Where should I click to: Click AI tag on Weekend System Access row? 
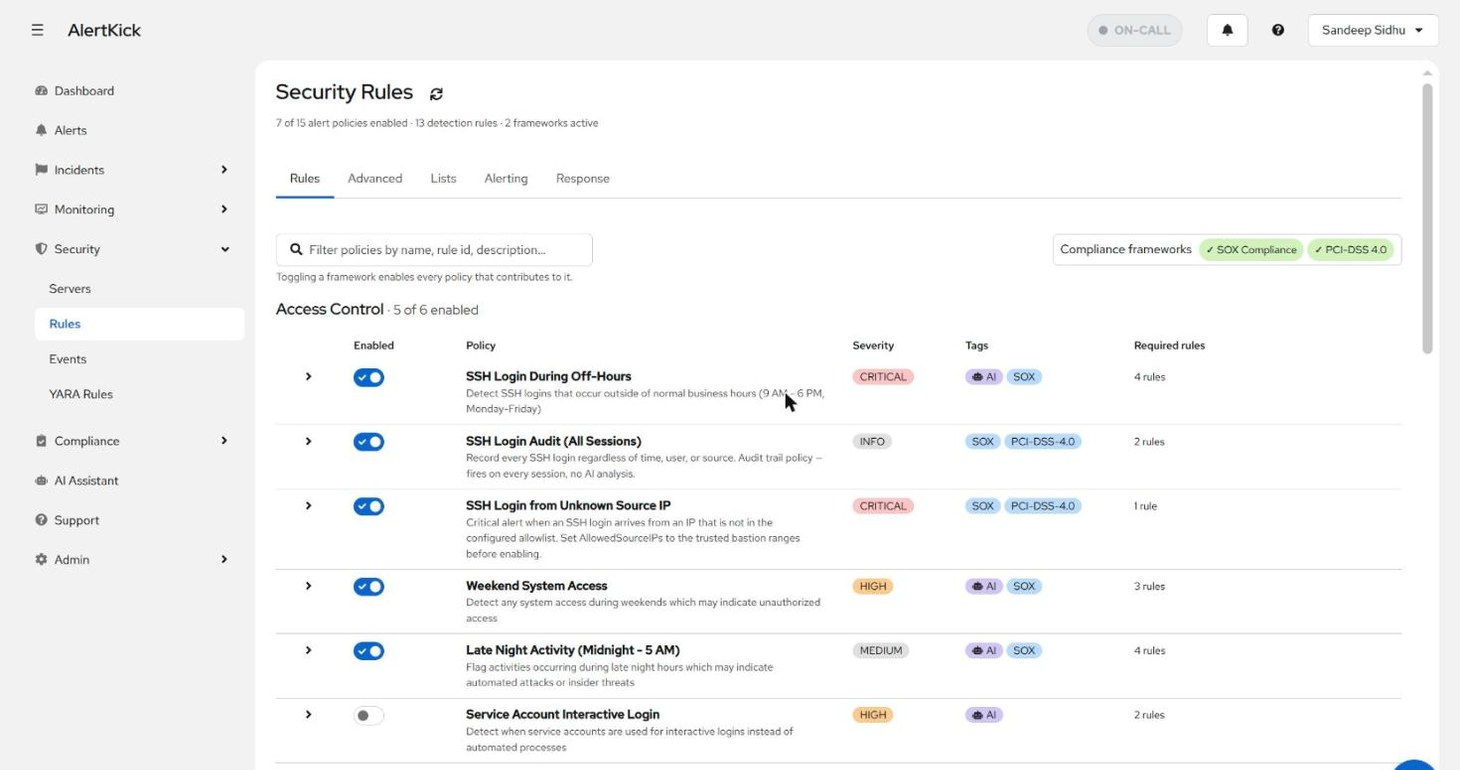[x=984, y=586]
